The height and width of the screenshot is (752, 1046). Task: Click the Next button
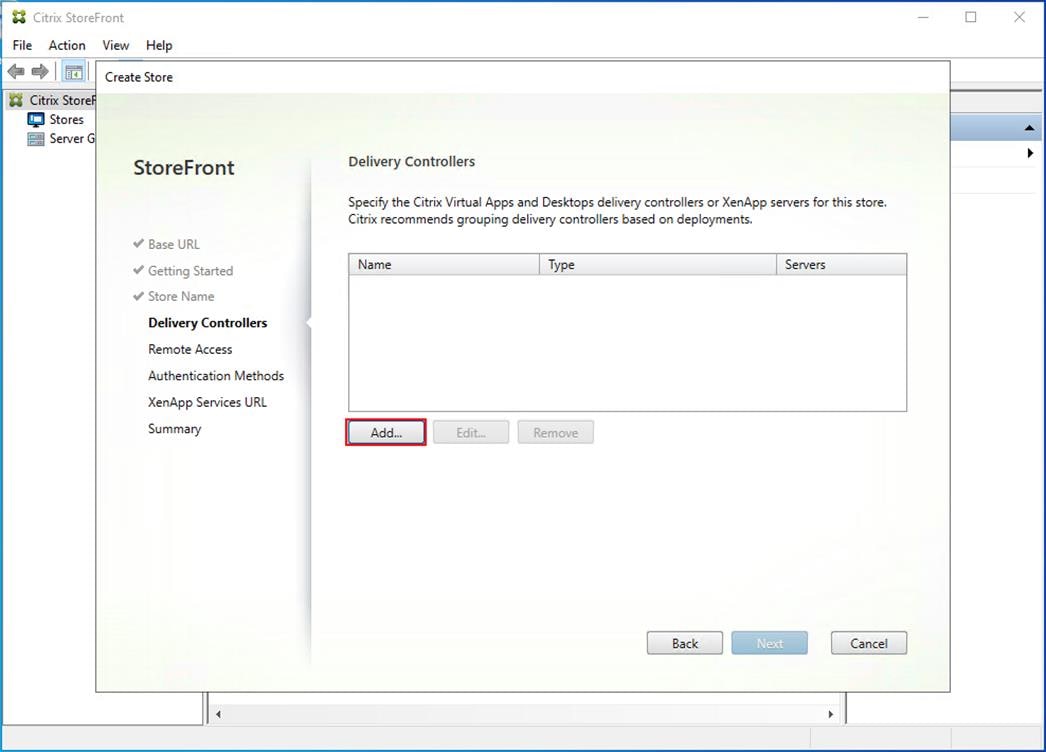(x=769, y=643)
